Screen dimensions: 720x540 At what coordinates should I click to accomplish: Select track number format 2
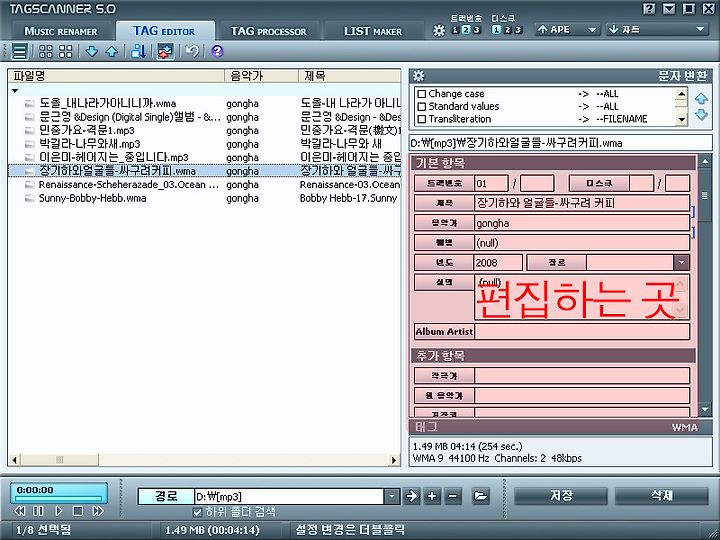(x=466, y=30)
